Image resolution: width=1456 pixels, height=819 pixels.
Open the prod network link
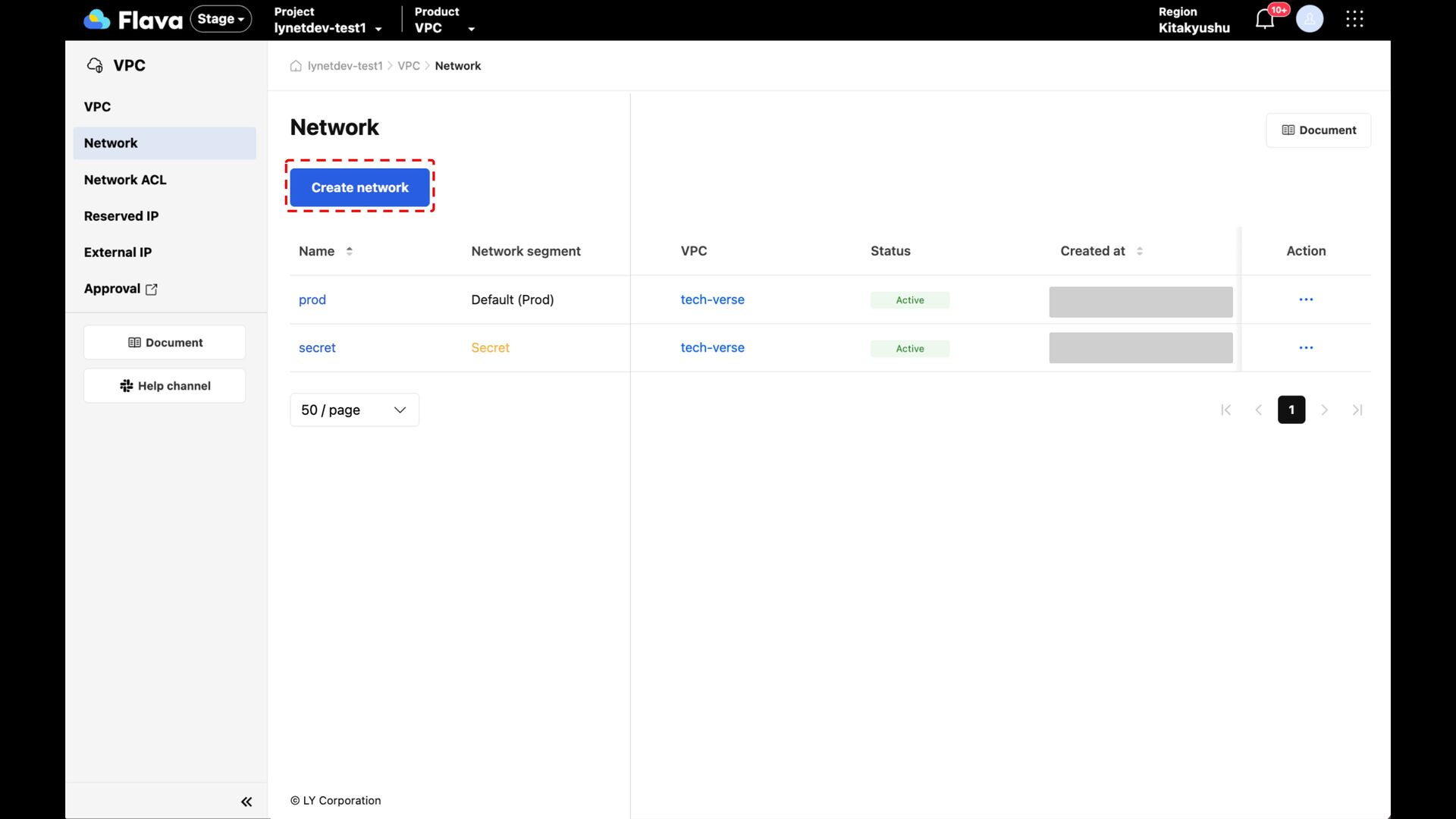click(312, 300)
